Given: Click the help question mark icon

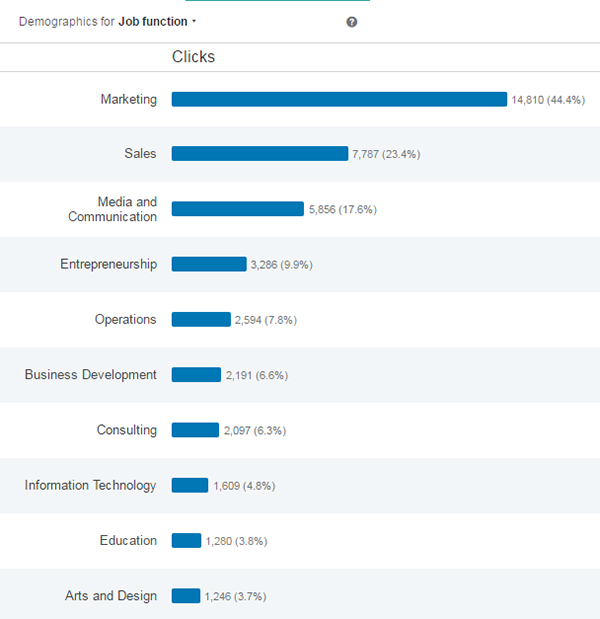Looking at the screenshot, I should tap(352, 22).
